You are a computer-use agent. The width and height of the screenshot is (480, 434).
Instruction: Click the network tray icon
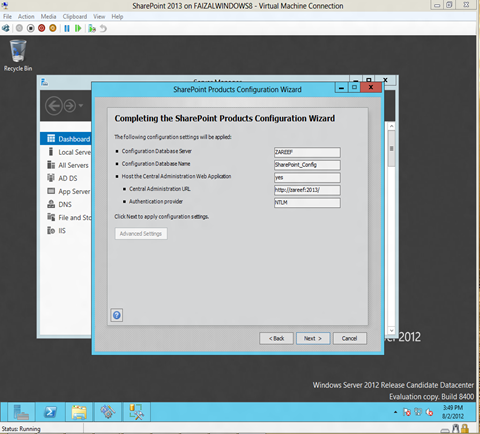418,412
